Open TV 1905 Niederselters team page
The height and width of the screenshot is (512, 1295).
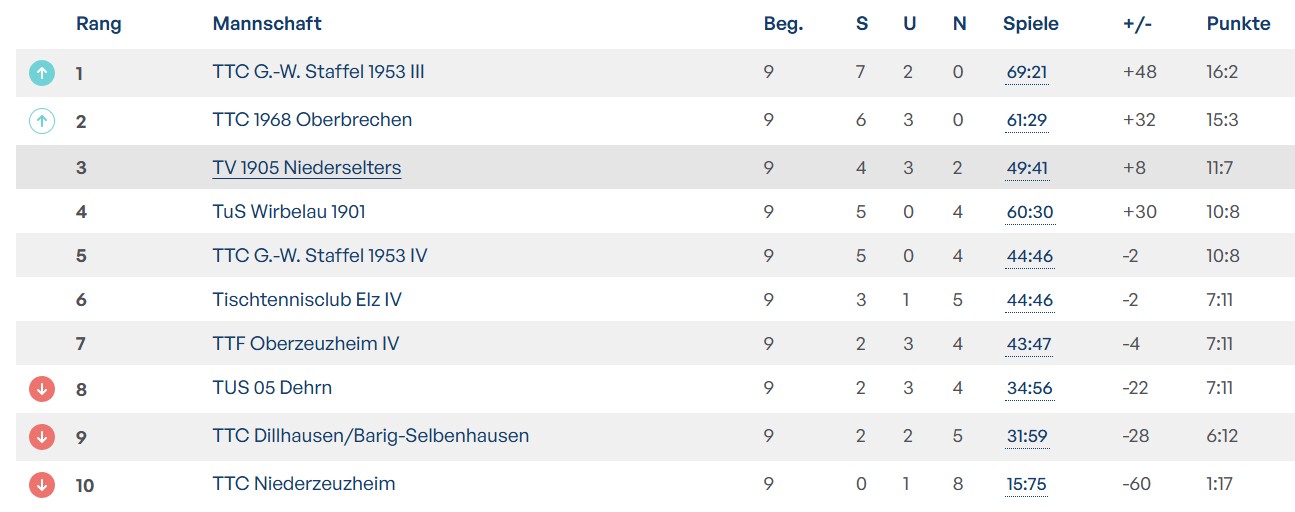306,168
